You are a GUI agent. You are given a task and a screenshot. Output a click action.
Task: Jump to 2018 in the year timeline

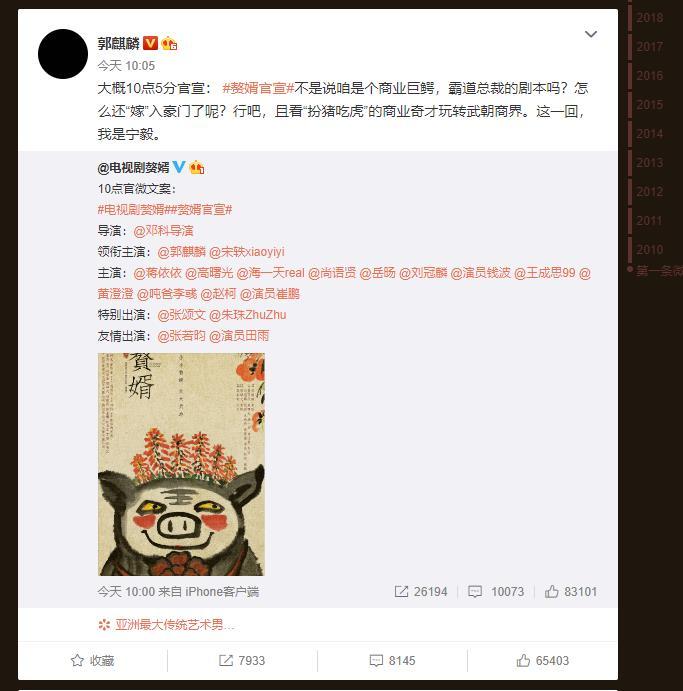[650, 18]
